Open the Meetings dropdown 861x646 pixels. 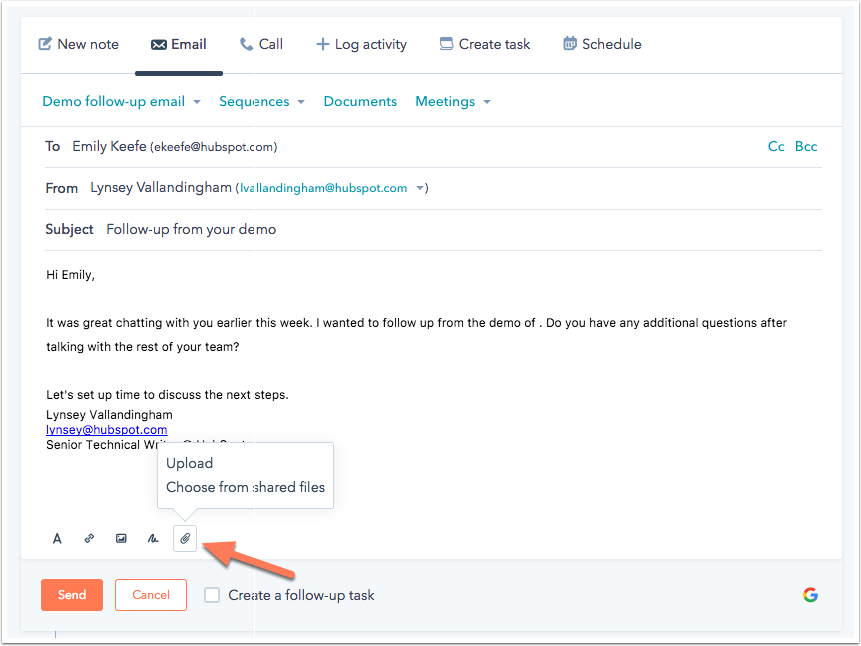[453, 102]
